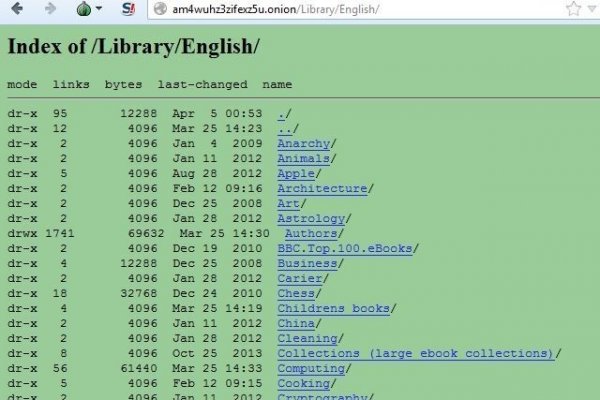The width and height of the screenshot is (600, 400).
Task: Open the Tor onion button dropdown arrow
Action: tap(100, 10)
